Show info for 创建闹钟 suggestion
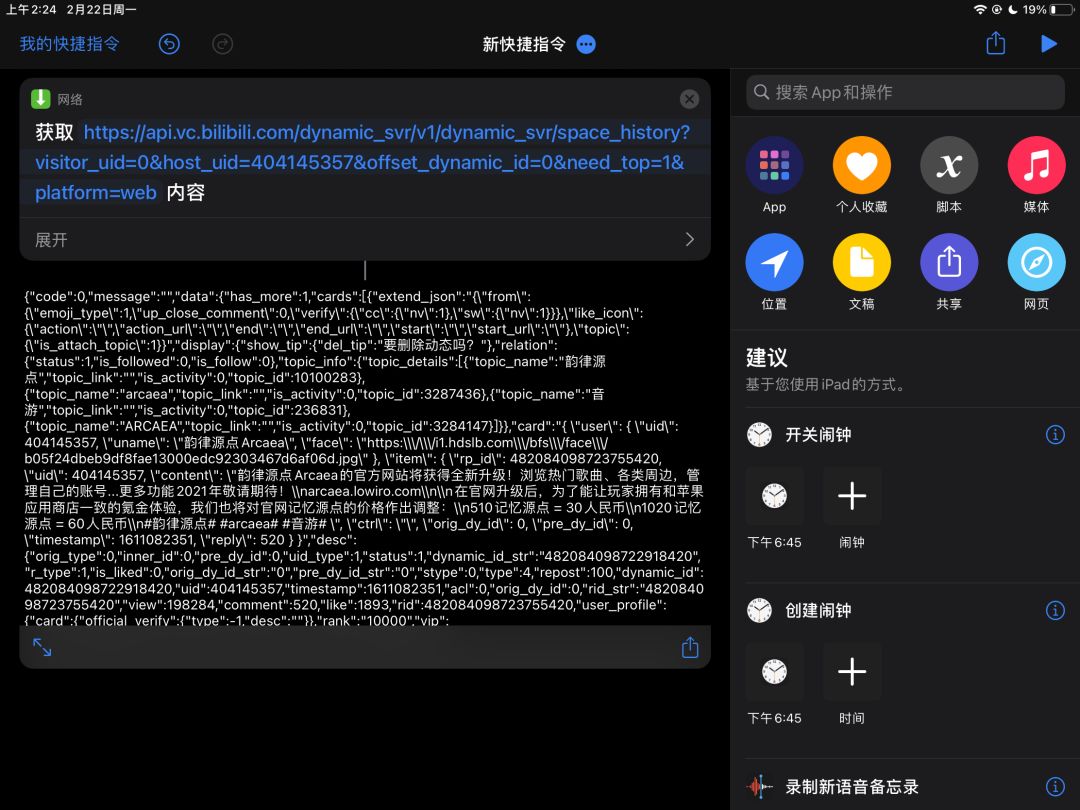1080x810 pixels. click(1055, 610)
